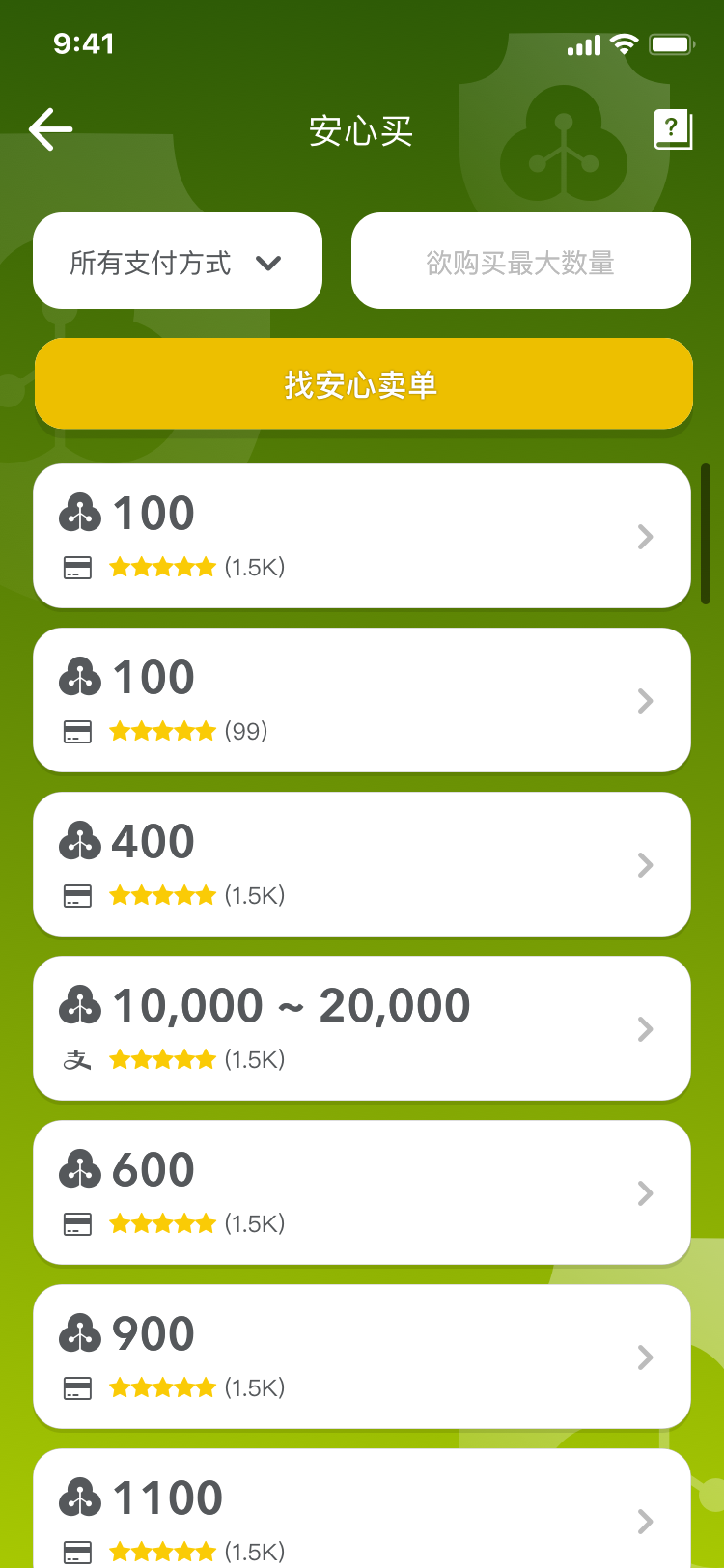The height and width of the screenshot is (1568, 724).
Task: Tap the Wi-Fi icon in the status bar
Action: coord(625,44)
